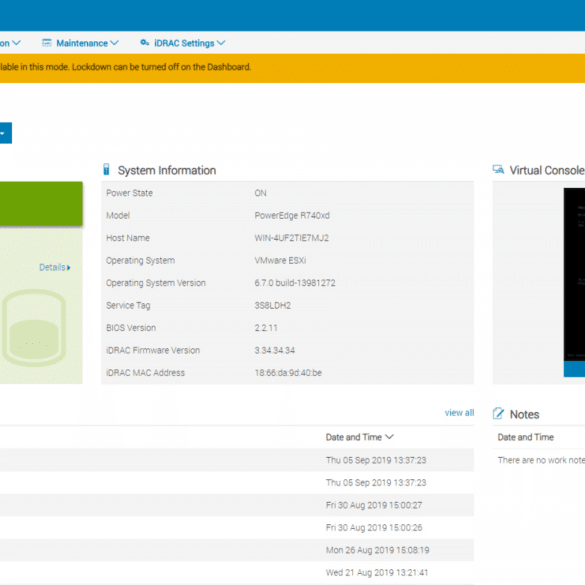Image resolution: width=585 pixels, height=585 pixels.
Task: Click the storage cylinder icon
Action: 34,328
